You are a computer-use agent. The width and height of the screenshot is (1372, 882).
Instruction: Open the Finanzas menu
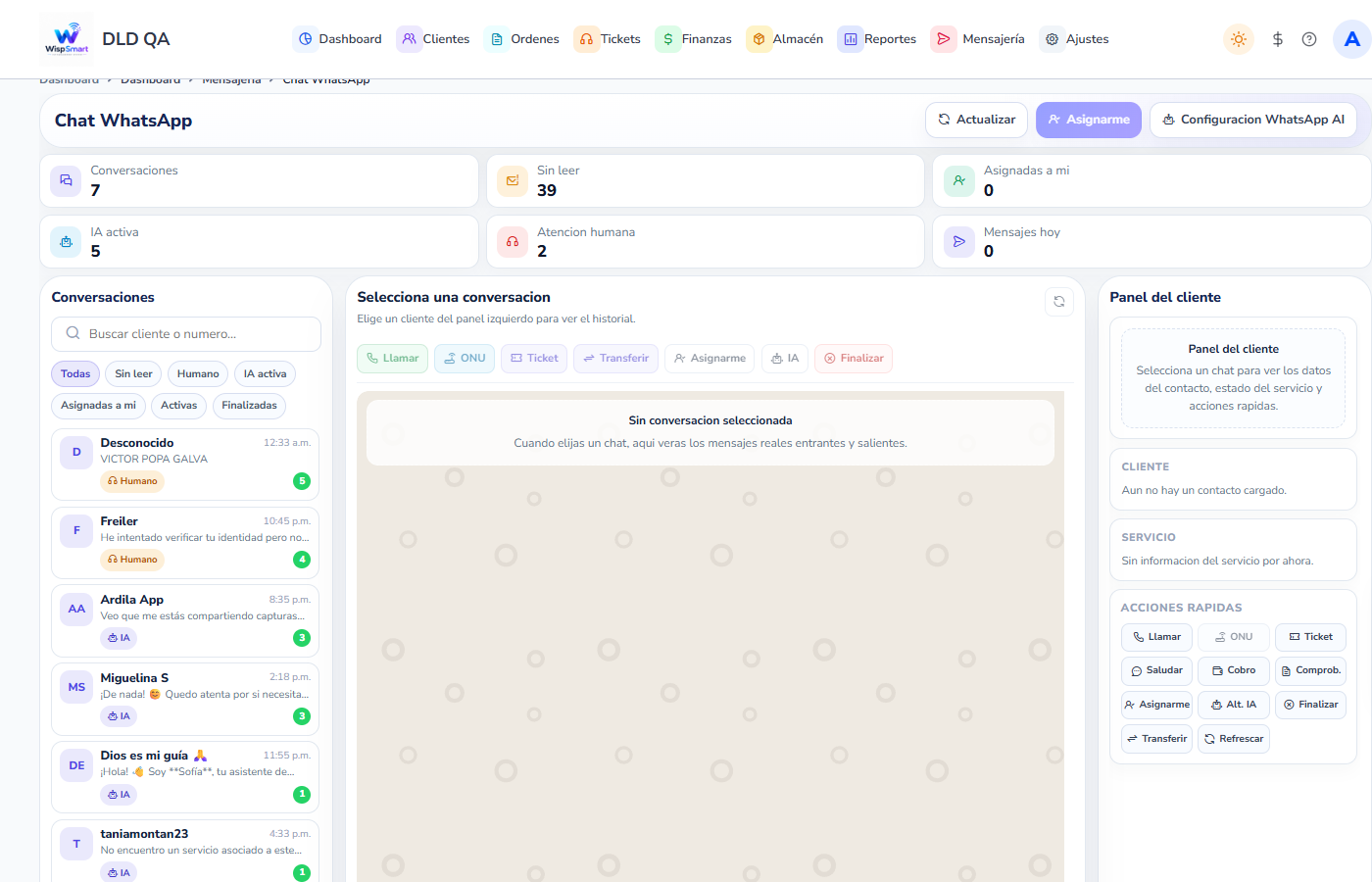(x=694, y=39)
